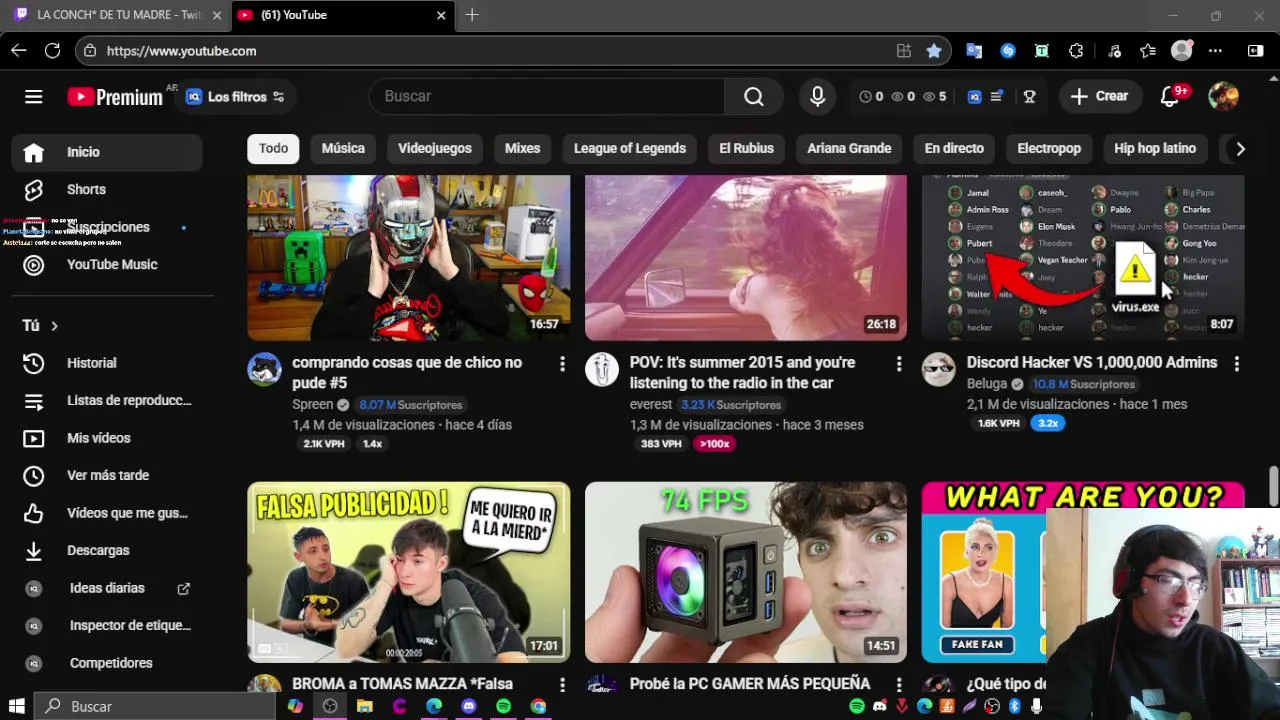The height and width of the screenshot is (720, 1280).
Task: Click the search magnifier button
Action: 754,96
